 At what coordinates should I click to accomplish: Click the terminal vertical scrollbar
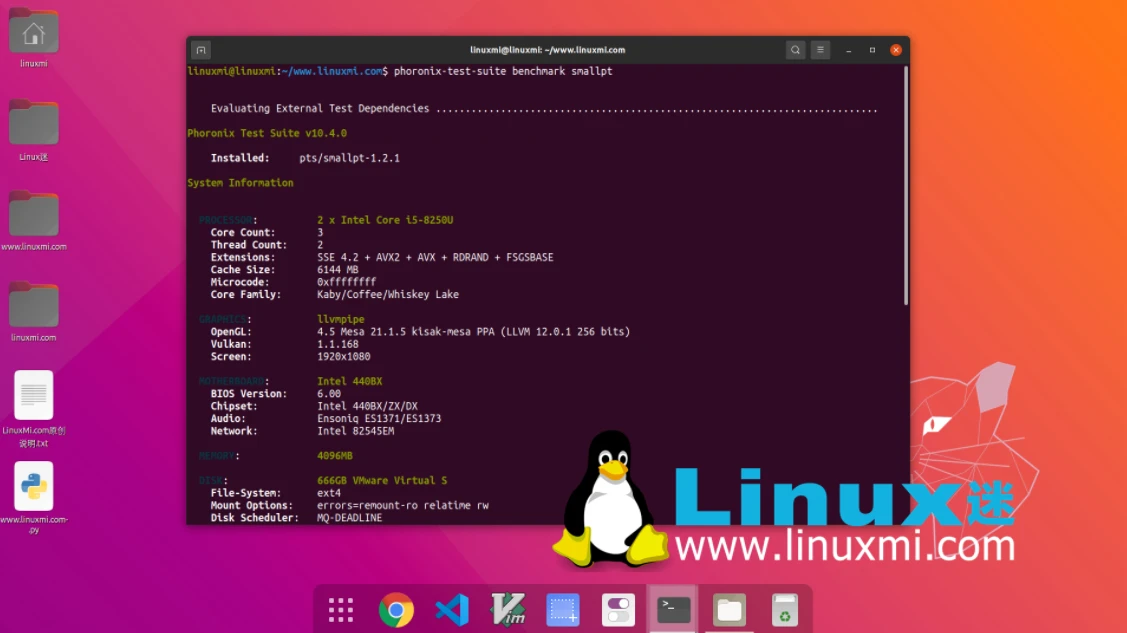(906, 187)
